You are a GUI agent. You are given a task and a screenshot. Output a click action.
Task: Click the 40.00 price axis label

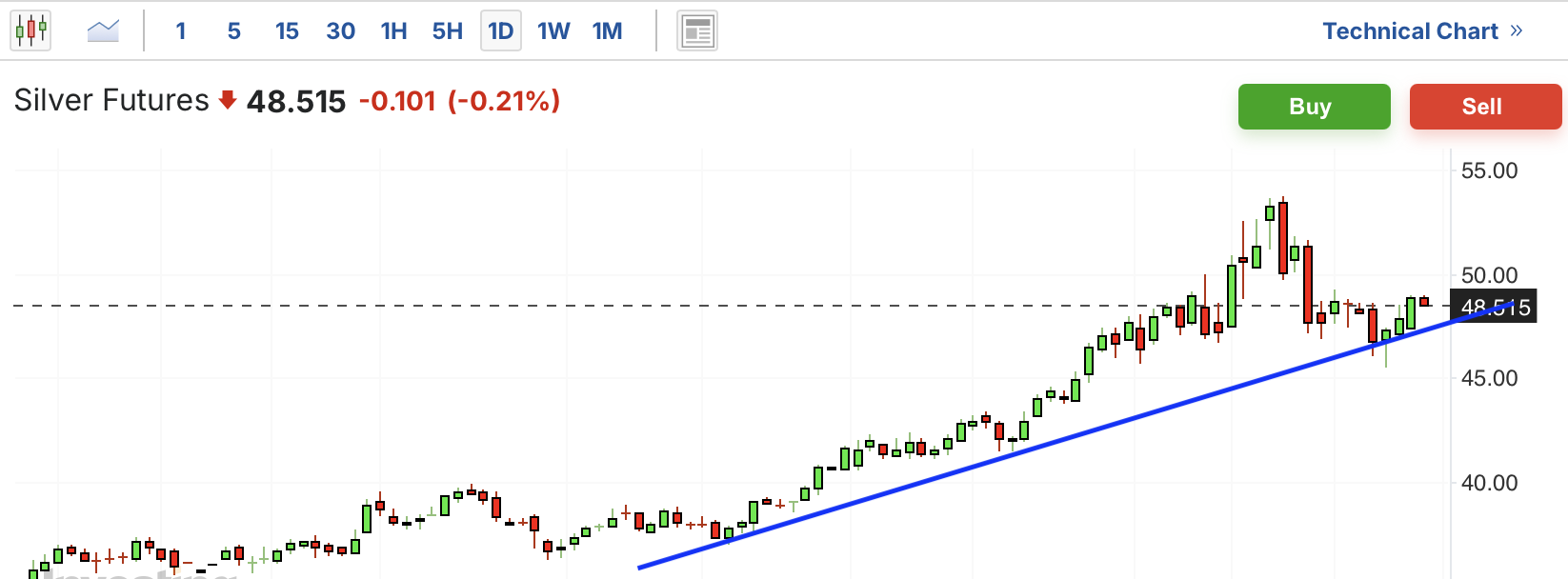point(1489,484)
